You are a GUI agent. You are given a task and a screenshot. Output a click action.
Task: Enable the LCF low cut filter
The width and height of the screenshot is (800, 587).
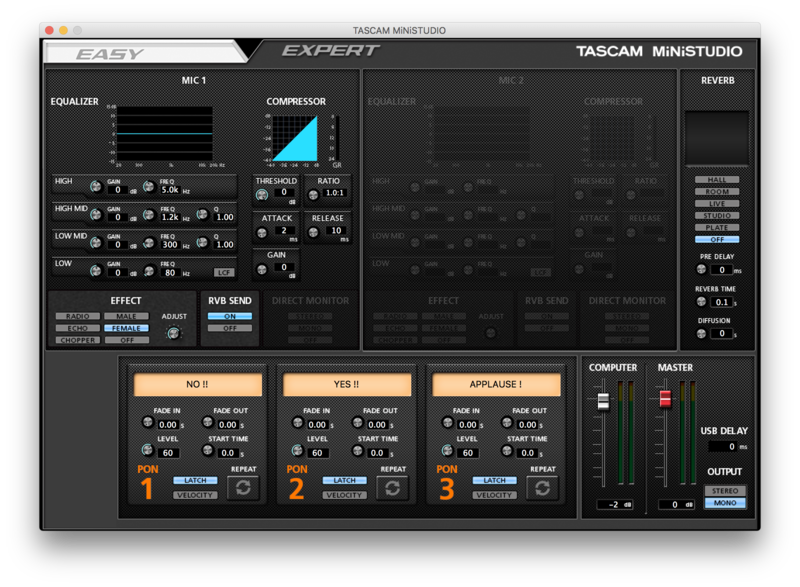click(226, 272)
